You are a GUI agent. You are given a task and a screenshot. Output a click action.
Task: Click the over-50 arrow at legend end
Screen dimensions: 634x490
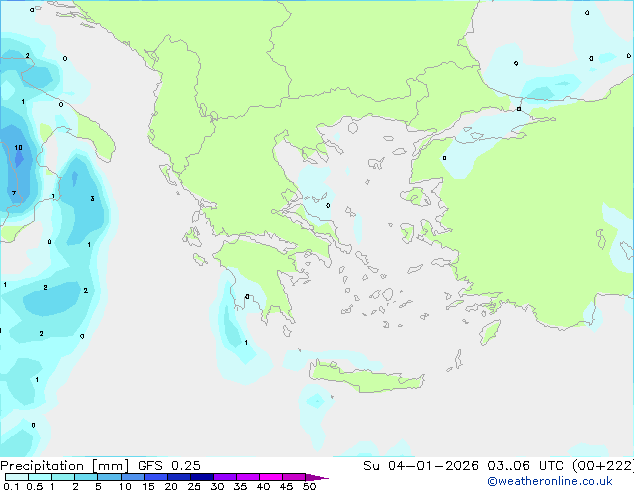[317, 477]
